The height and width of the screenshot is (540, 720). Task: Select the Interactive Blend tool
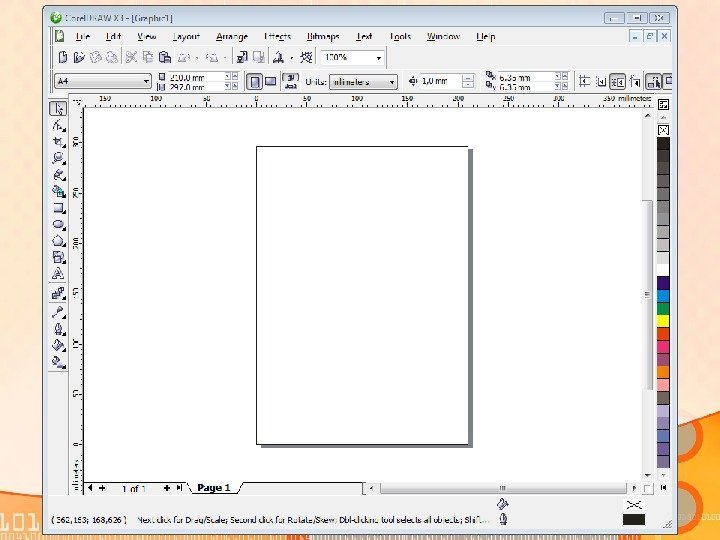58,293
